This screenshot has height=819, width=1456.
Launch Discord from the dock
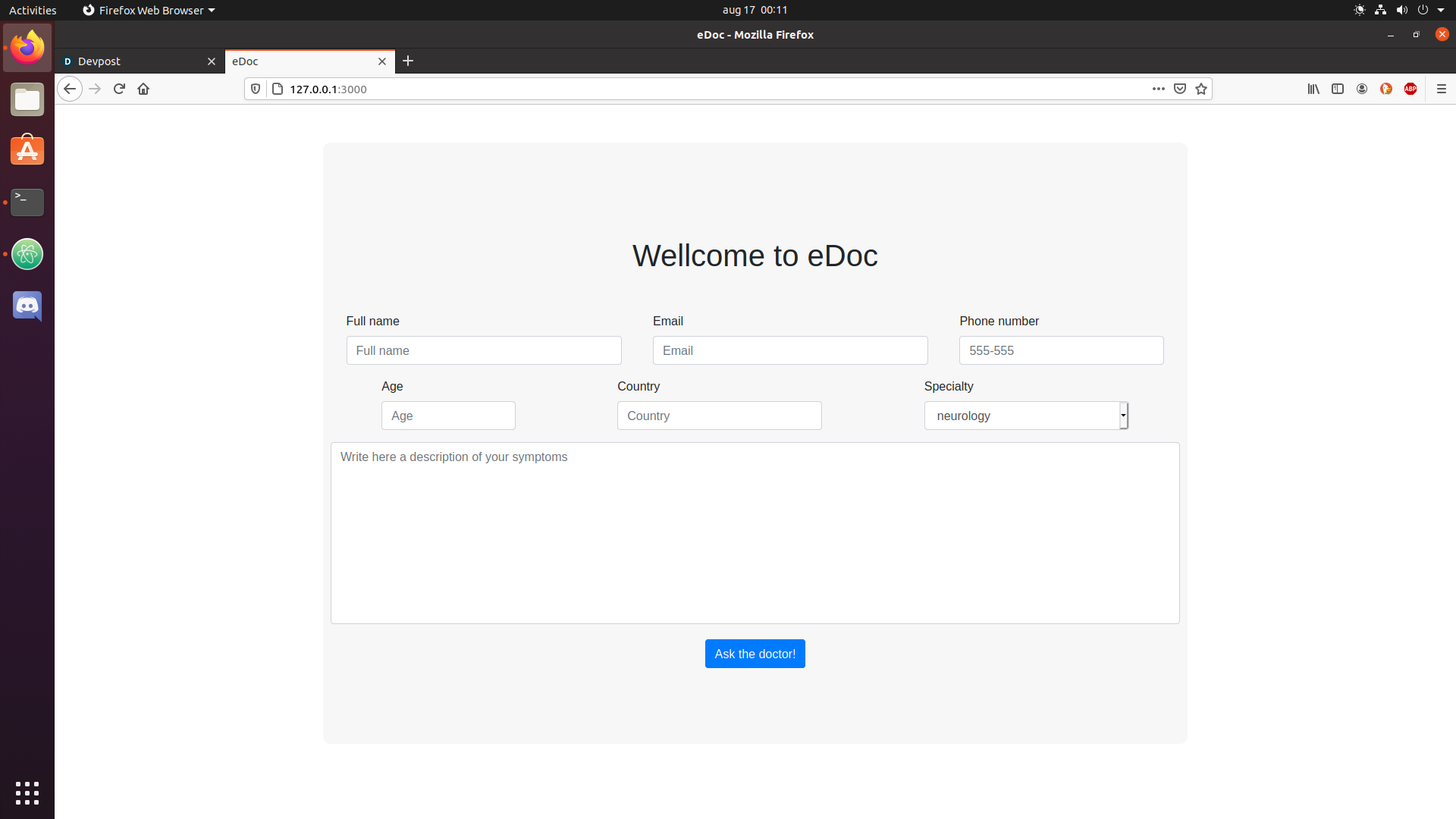coord(27,306)
